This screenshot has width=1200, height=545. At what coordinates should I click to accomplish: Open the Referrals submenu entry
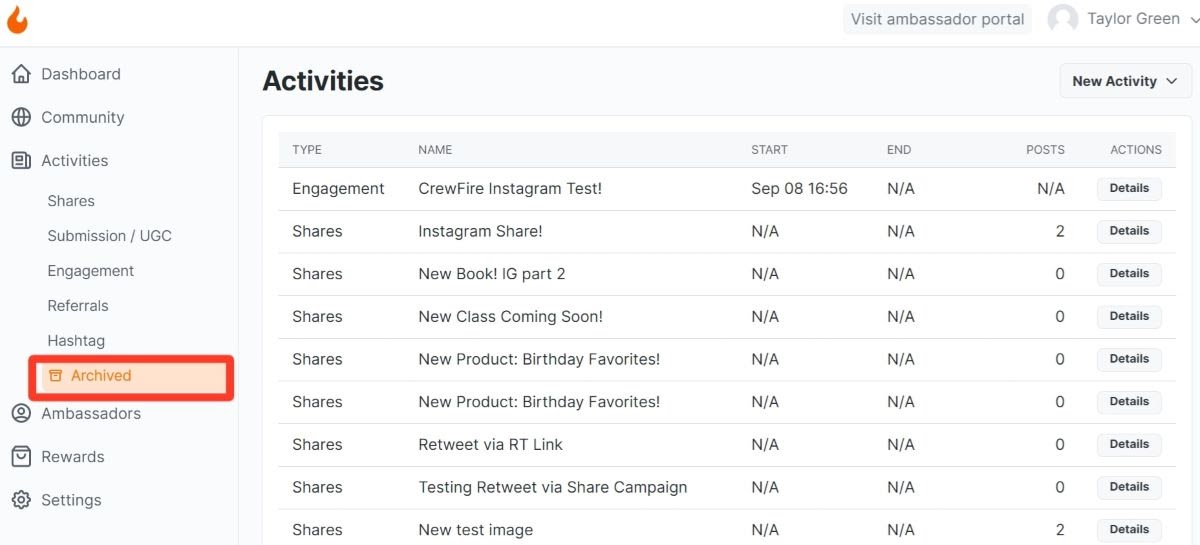pyautogui.click(x=78, y=306)
